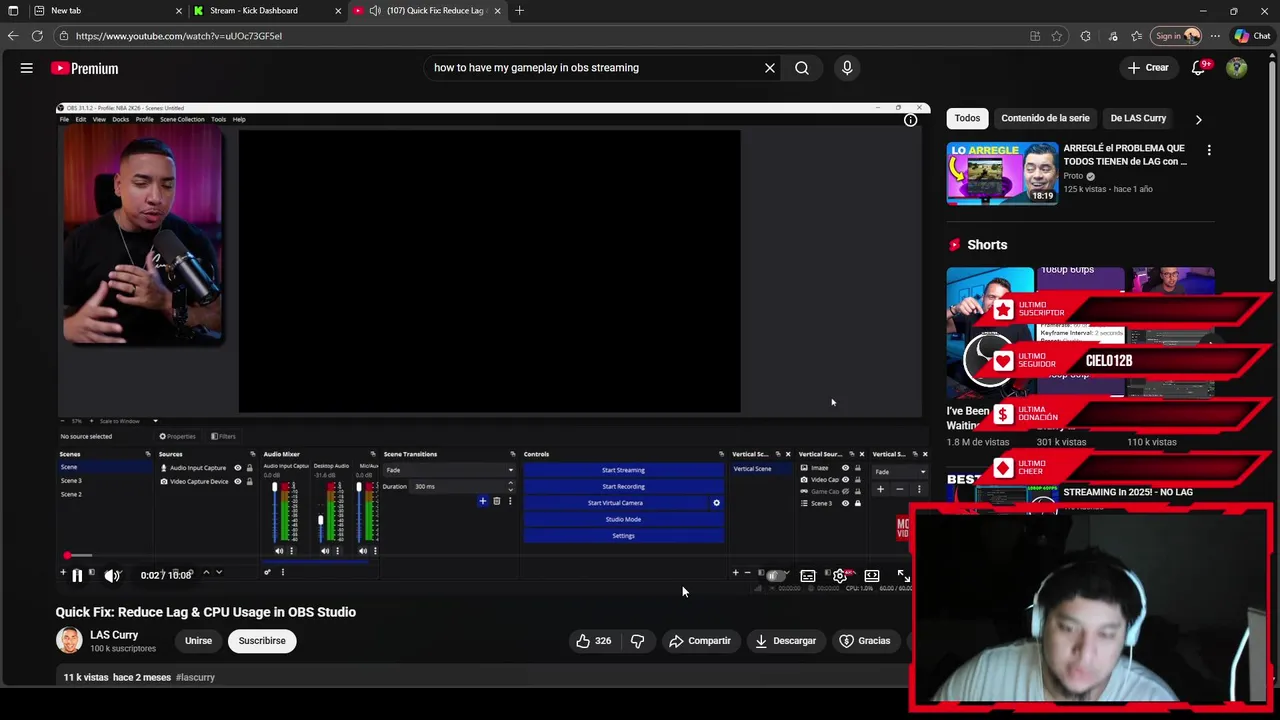
Task: Start voice search with the microphone
Action: (x=847, y=68)
